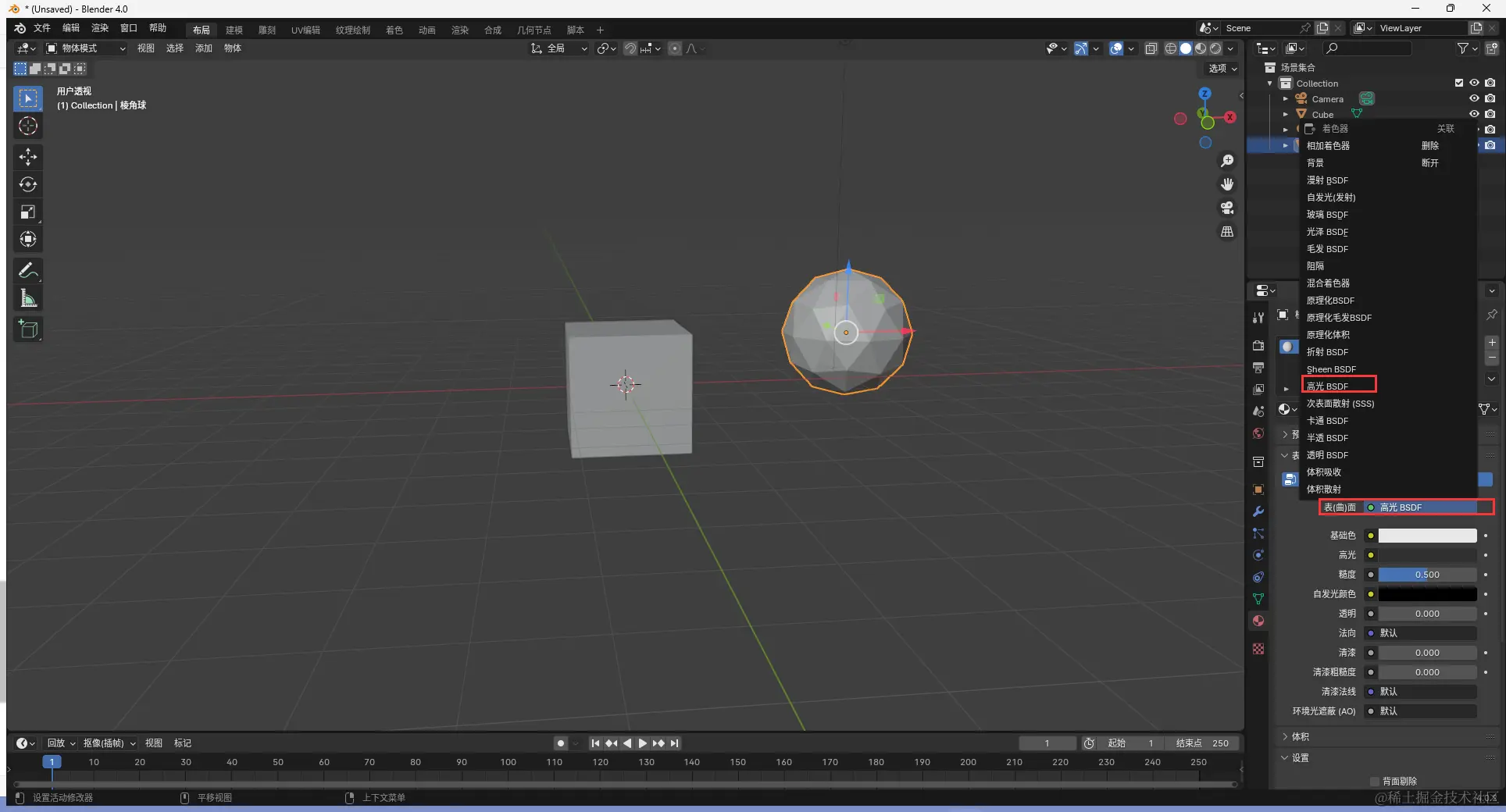The height and width of the screenshot is (812, 1506).
Task: Select the Rotate tool
Action: click(28, 184)
